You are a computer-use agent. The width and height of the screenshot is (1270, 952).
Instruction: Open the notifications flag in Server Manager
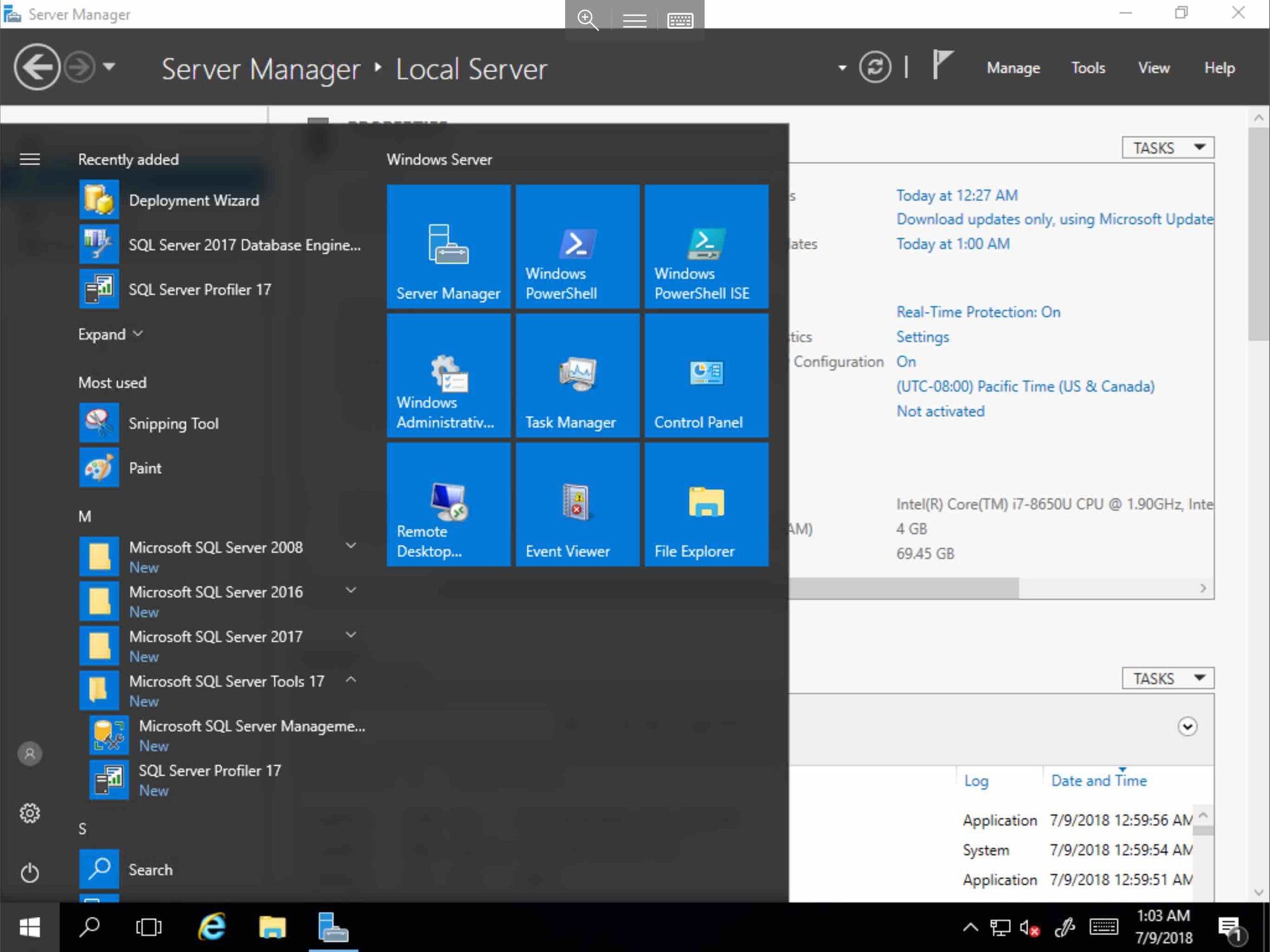942,65
